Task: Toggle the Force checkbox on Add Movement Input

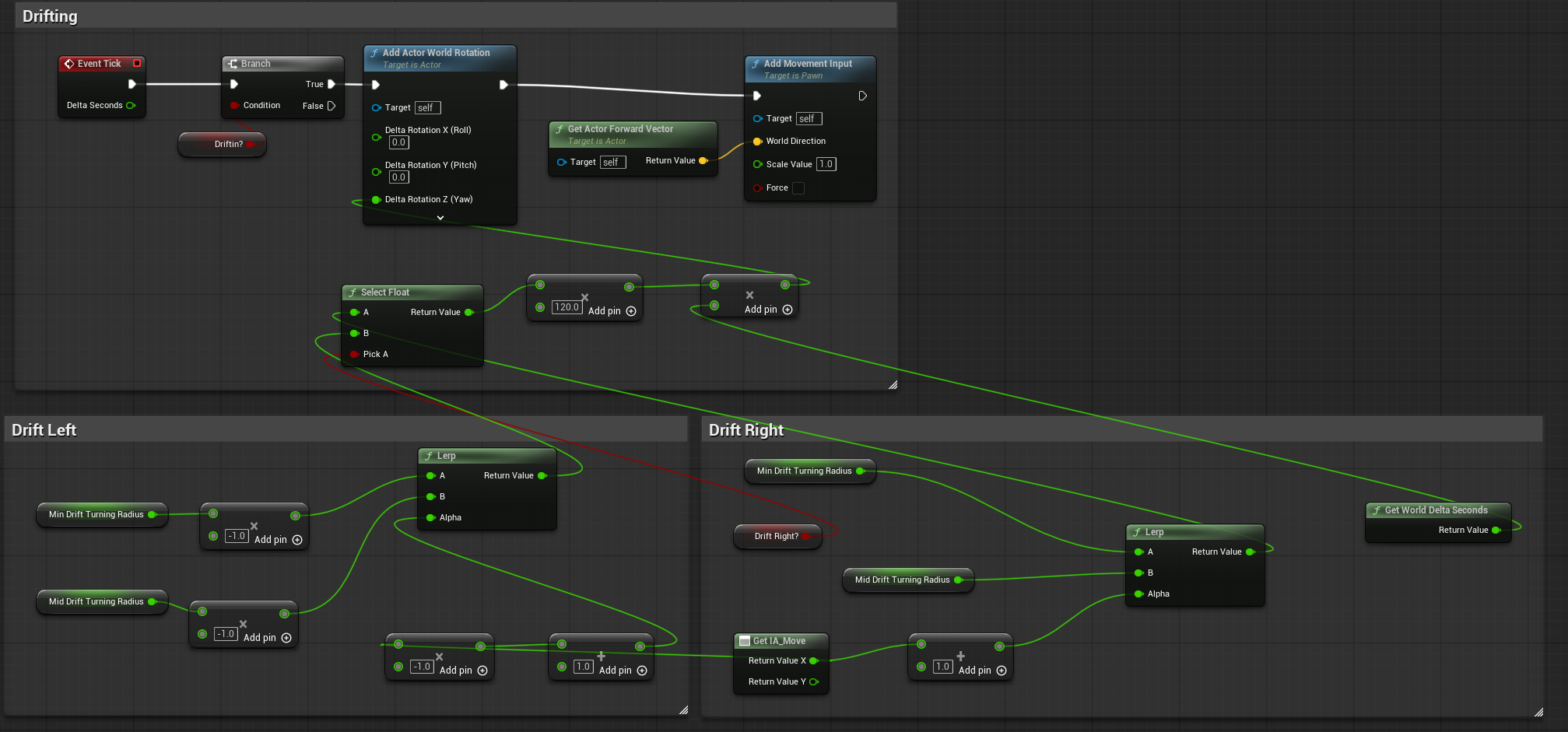Action: coord(798,188)
